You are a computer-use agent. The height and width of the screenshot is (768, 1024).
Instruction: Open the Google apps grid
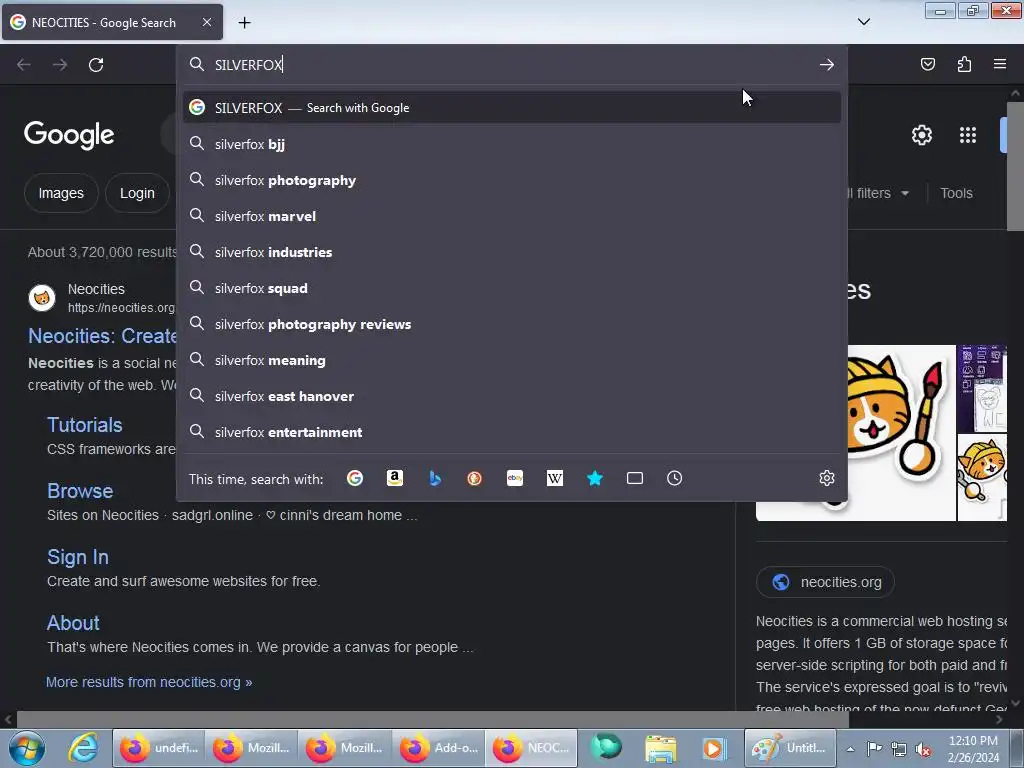pyautogui.click(x=968, y=135)
